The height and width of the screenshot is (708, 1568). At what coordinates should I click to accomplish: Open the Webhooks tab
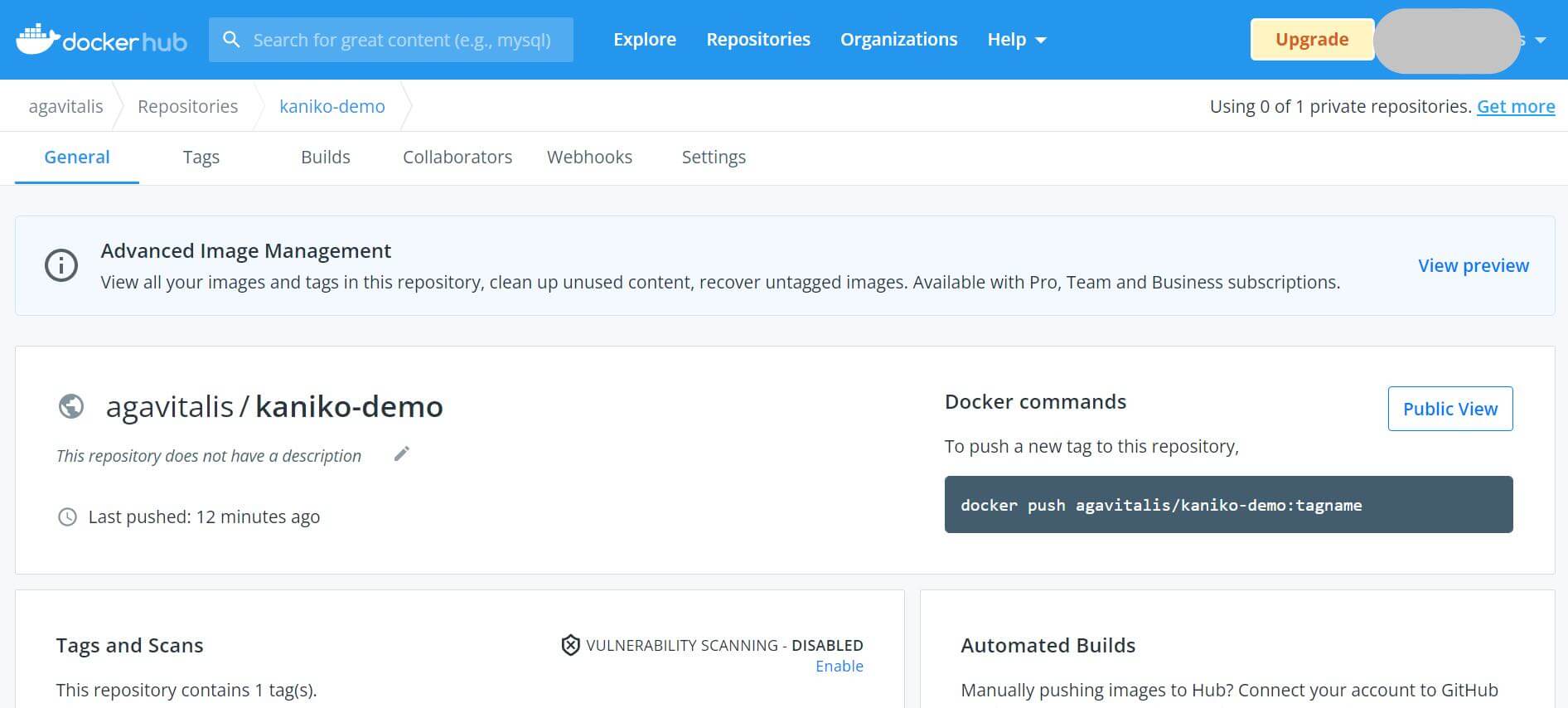[x=589, y=158]
